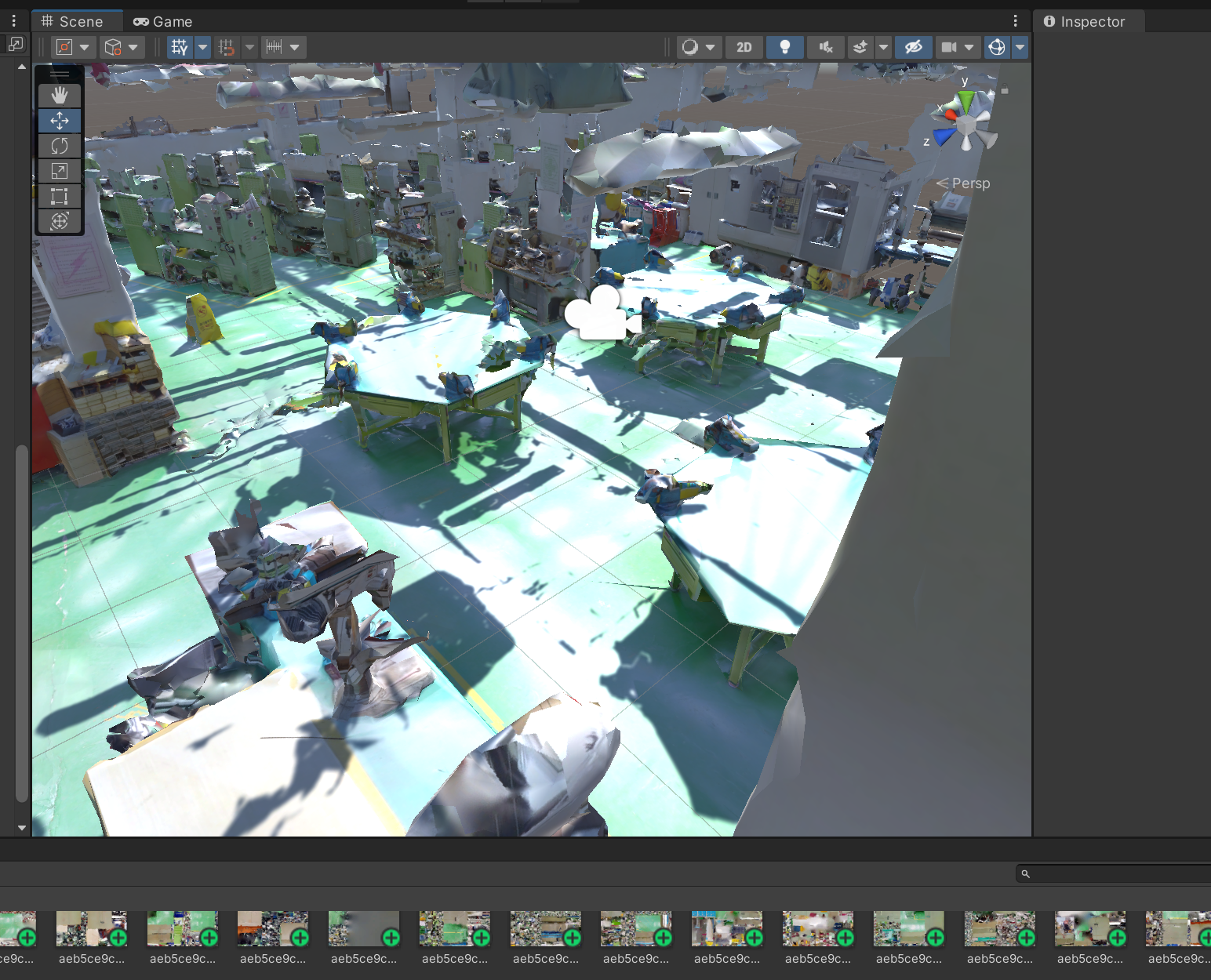Toggle the 2D view mode

coord(744,47)
